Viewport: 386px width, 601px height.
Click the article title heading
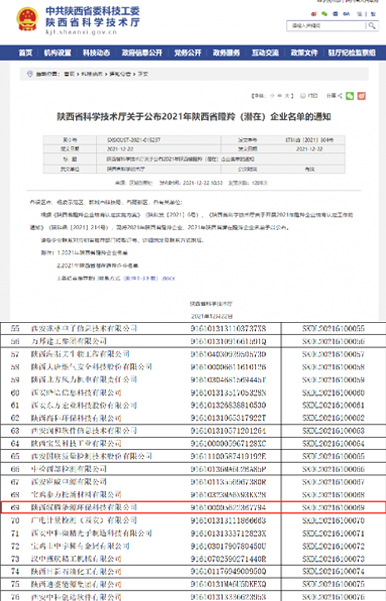[194, 117]
